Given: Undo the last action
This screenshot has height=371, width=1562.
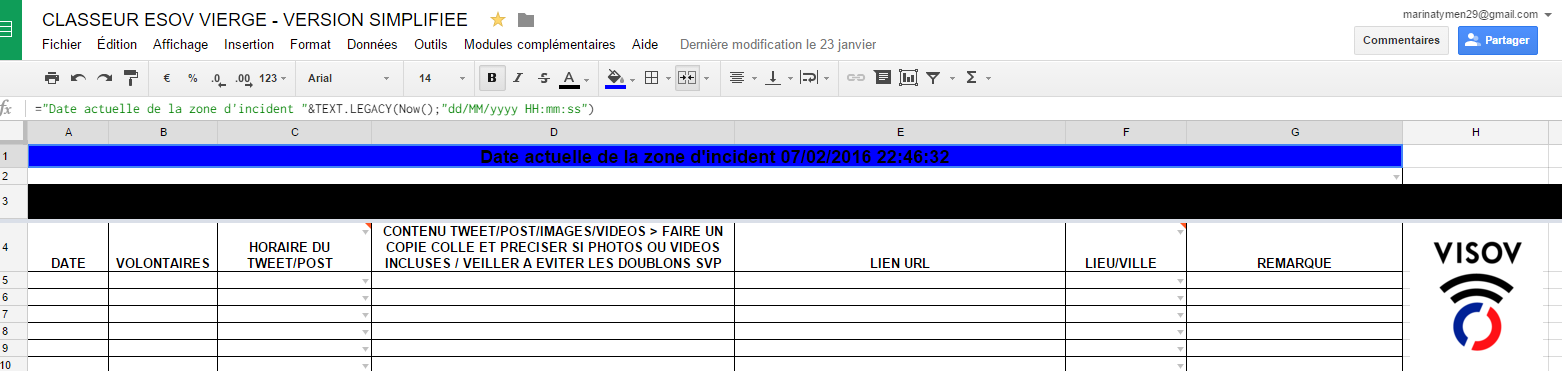Looking at the screenshot, I should pyautogui.click(x=78, y=78).
